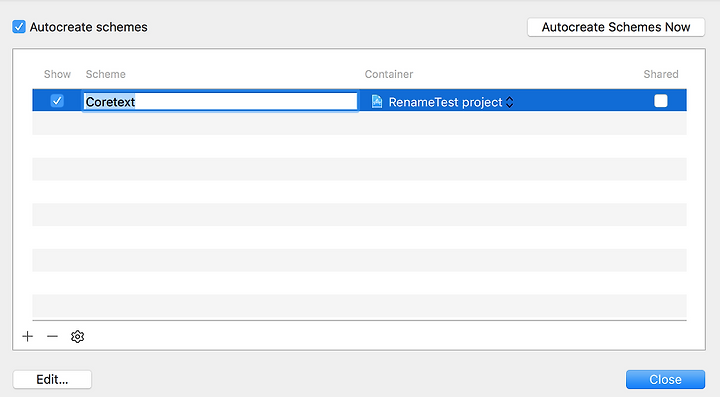Screen dimensions: 720x397
Task: Click the Container column header
Action: coord(389,74)
